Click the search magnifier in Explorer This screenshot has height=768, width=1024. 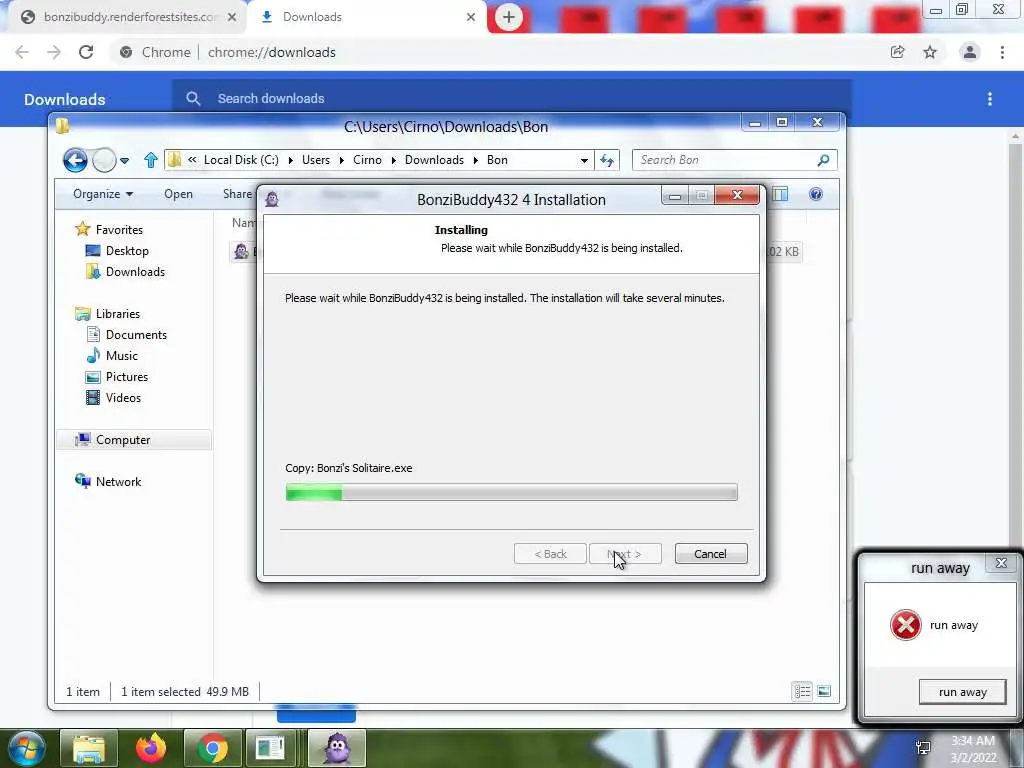(x=824, y=160)
